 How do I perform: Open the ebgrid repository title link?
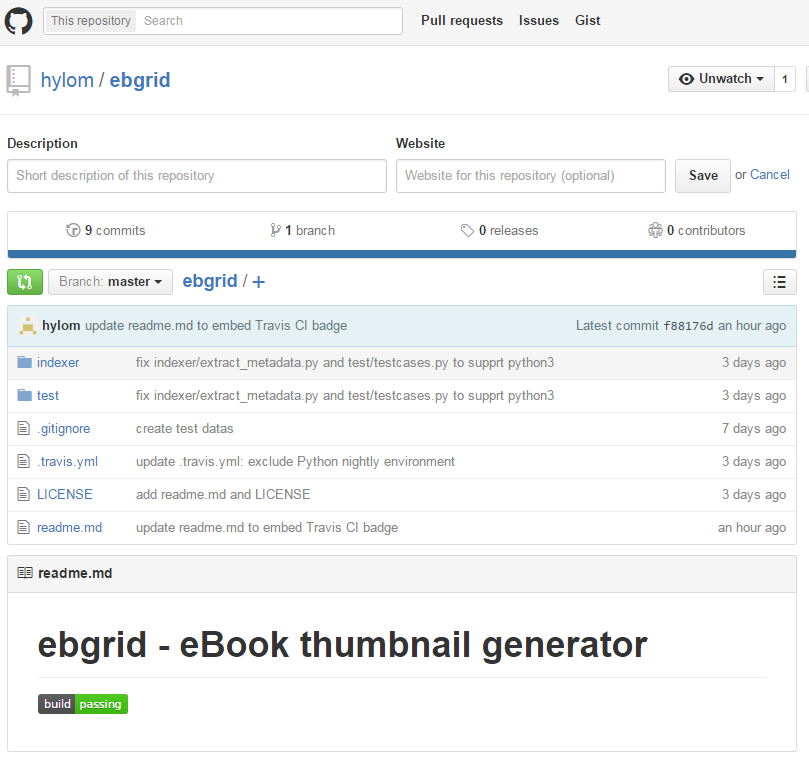tap(140, 80)
